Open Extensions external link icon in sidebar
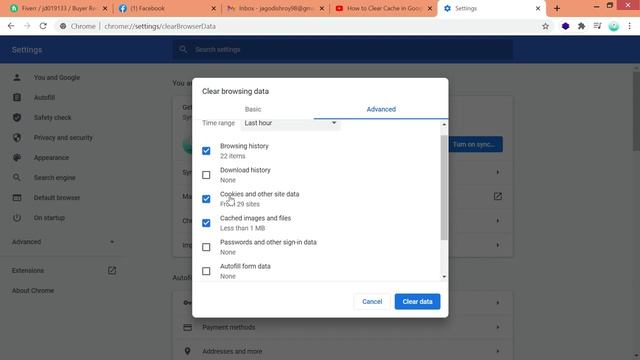 (x=112, y=270)
